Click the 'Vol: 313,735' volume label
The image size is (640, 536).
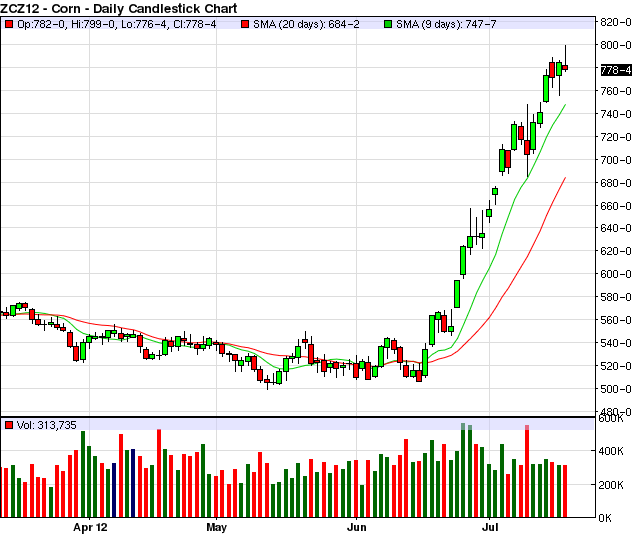47,425
